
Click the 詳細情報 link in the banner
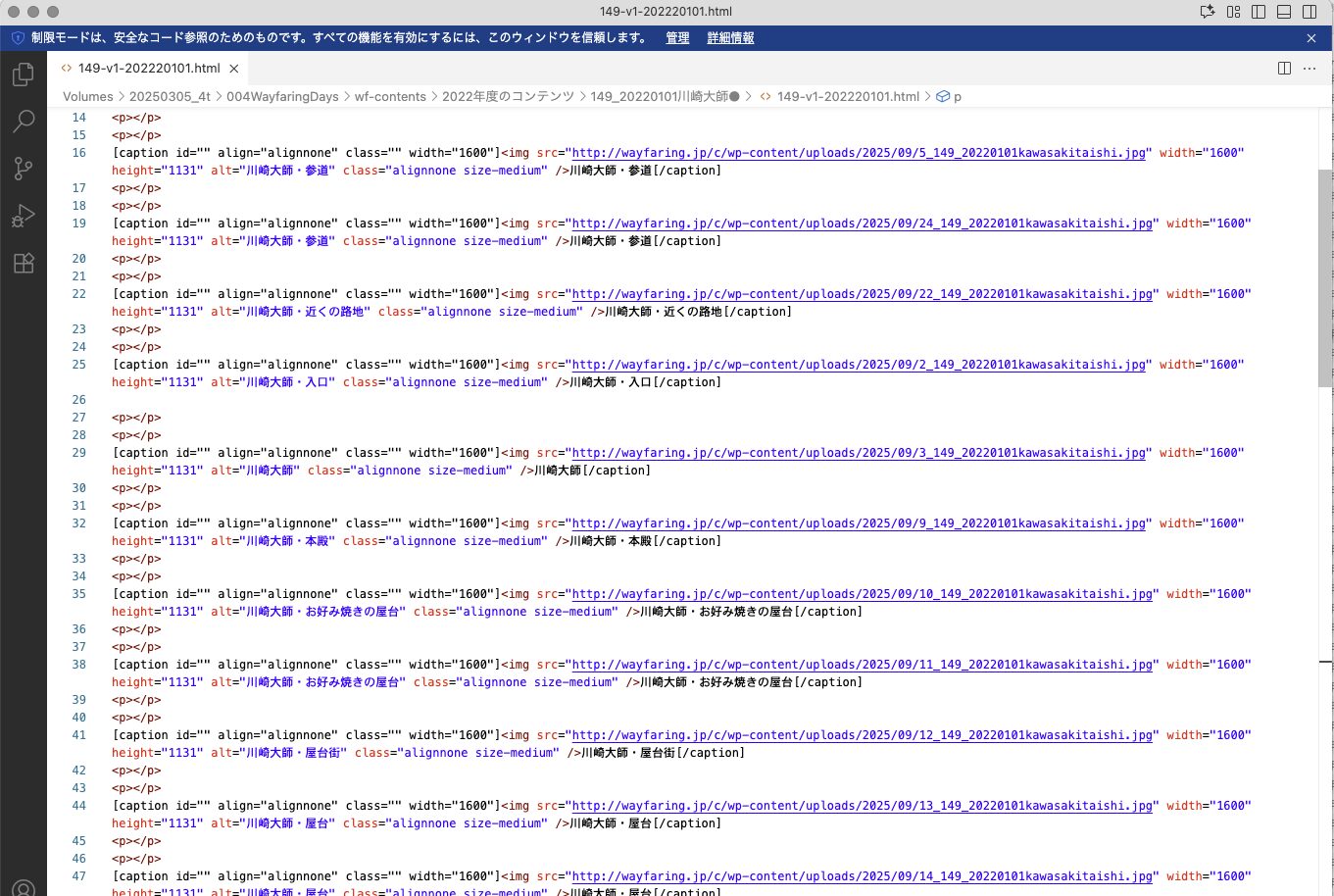pyautogui.click(x=730, y=38)
